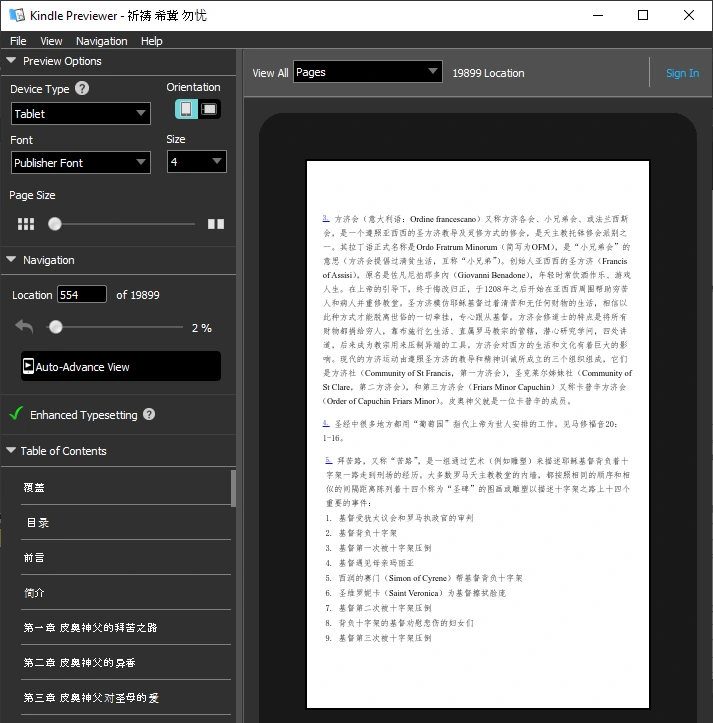Click footnote link 4
Viewport: 713px width, 723px height.
click(x=326, y=423)
